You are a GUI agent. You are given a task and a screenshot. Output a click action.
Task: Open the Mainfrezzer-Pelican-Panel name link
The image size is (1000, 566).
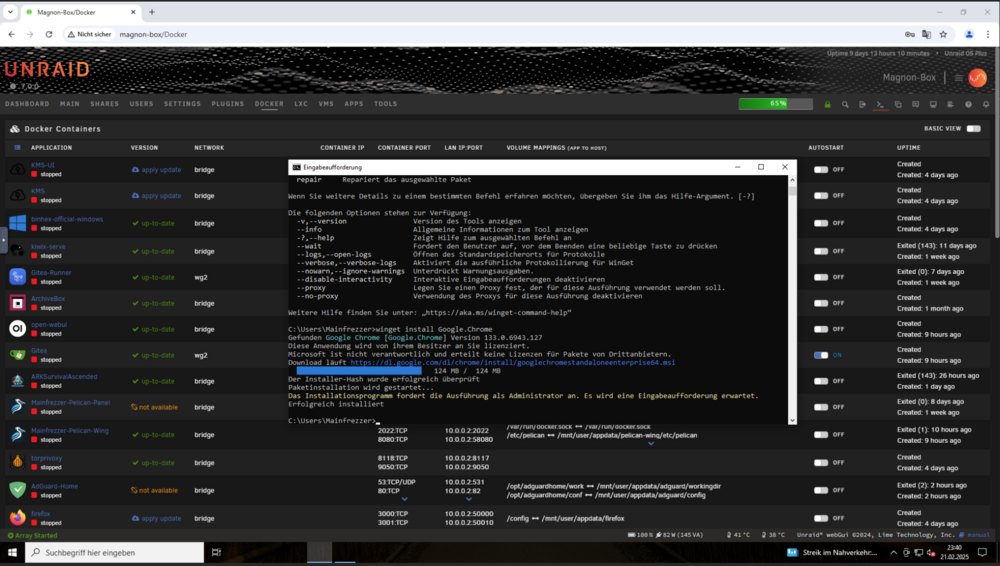[x=70, y=403]
